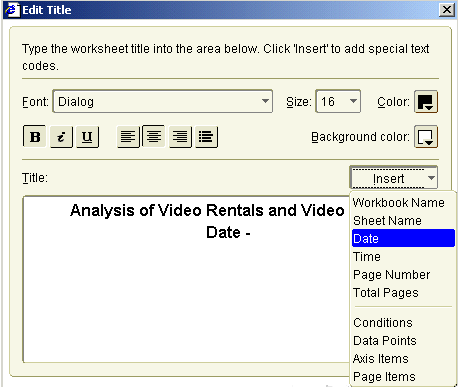The width and height of the screenshot is (458, 387).
Task: Select Time in the Insert menu
Action: point(403,257)
